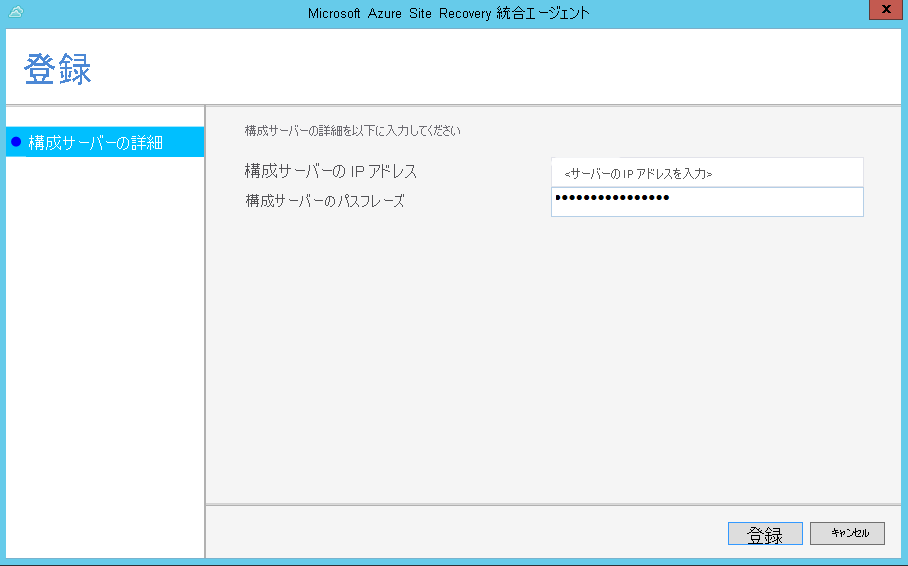Focus the パスフレーズ password field
Viewport: 908px width, 566px height.
point(707,202)
